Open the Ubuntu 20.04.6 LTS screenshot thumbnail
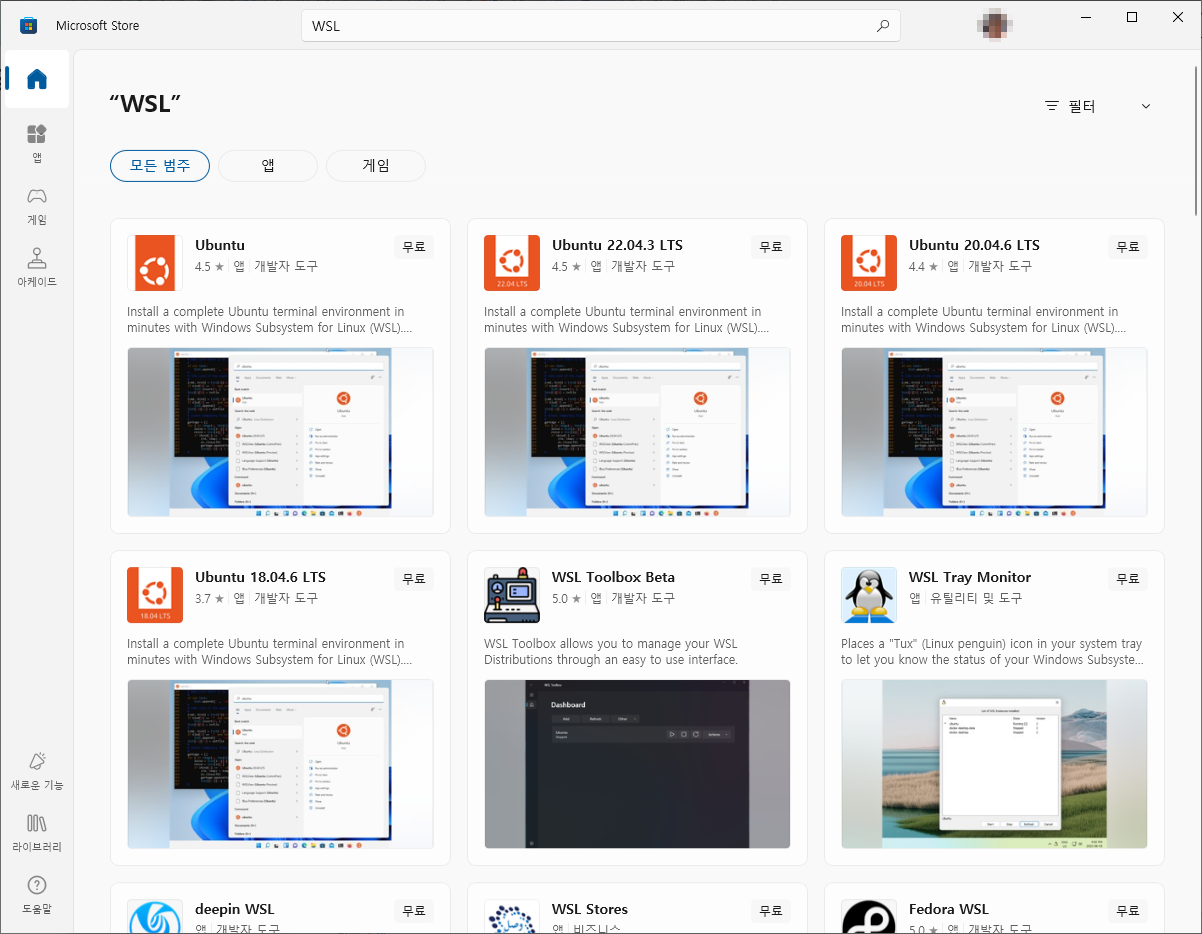Image resolution: width=1202 pixels, height=934 pixels. [x=994, y=432]
